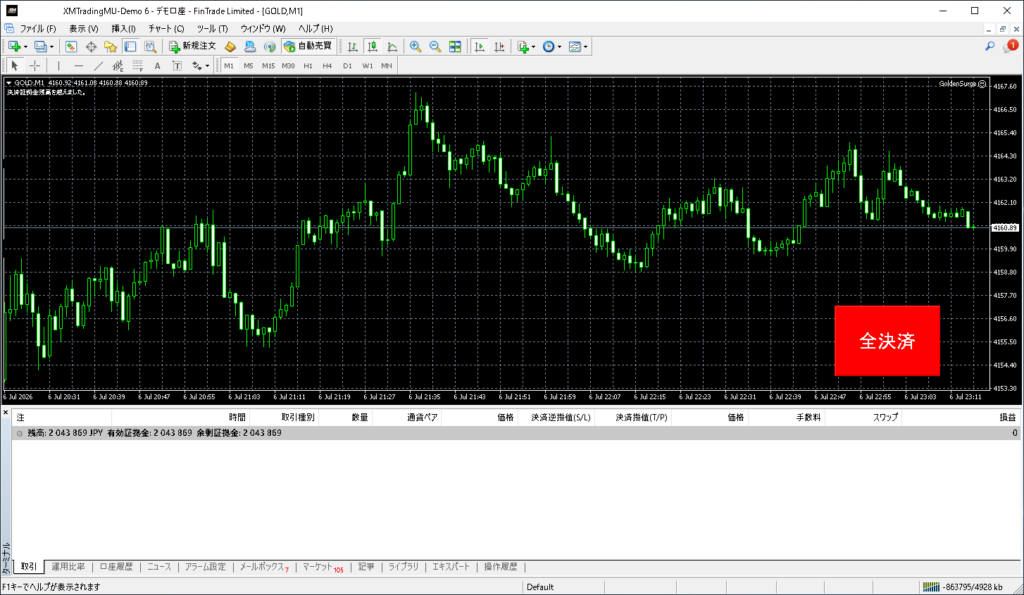Open the アラーム設定 tab
This screenshot has height=595, width=1024.
point(205,567)
